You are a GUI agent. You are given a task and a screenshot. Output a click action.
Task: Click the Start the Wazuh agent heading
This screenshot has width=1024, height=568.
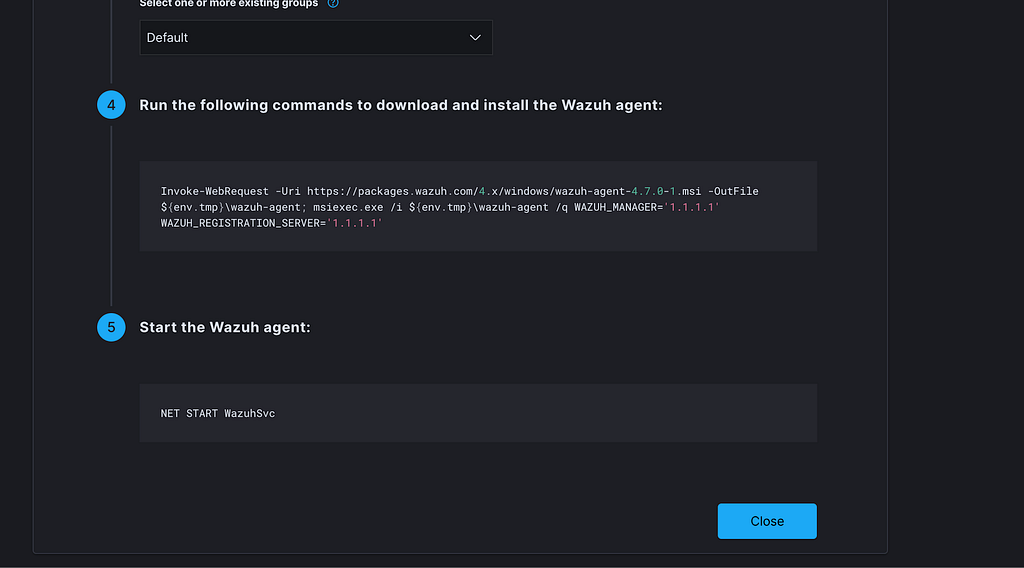[225, 327]
